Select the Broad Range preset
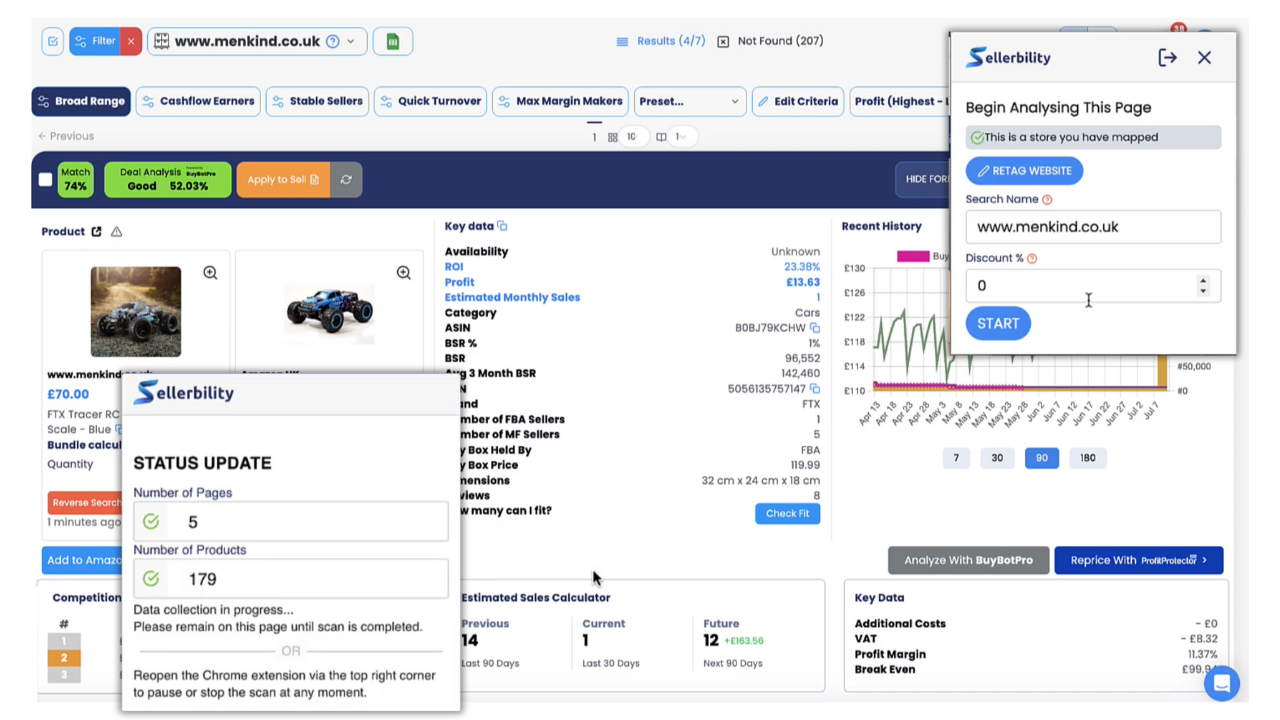The height and width of the screenshot is (720, 1280). [x=81, y=101]
